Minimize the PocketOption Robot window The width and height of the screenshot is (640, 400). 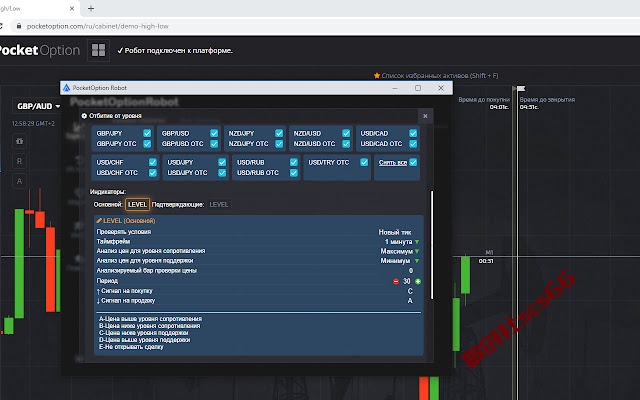pos(395,88)
